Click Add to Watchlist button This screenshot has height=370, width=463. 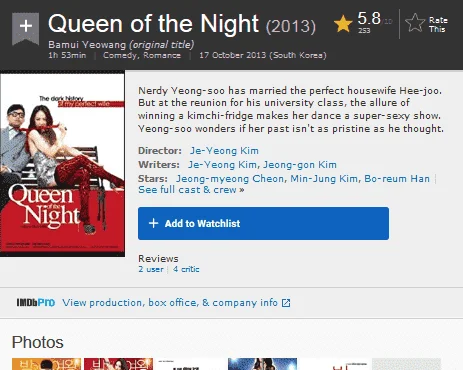pyautogui.click(x=263, y=223)
